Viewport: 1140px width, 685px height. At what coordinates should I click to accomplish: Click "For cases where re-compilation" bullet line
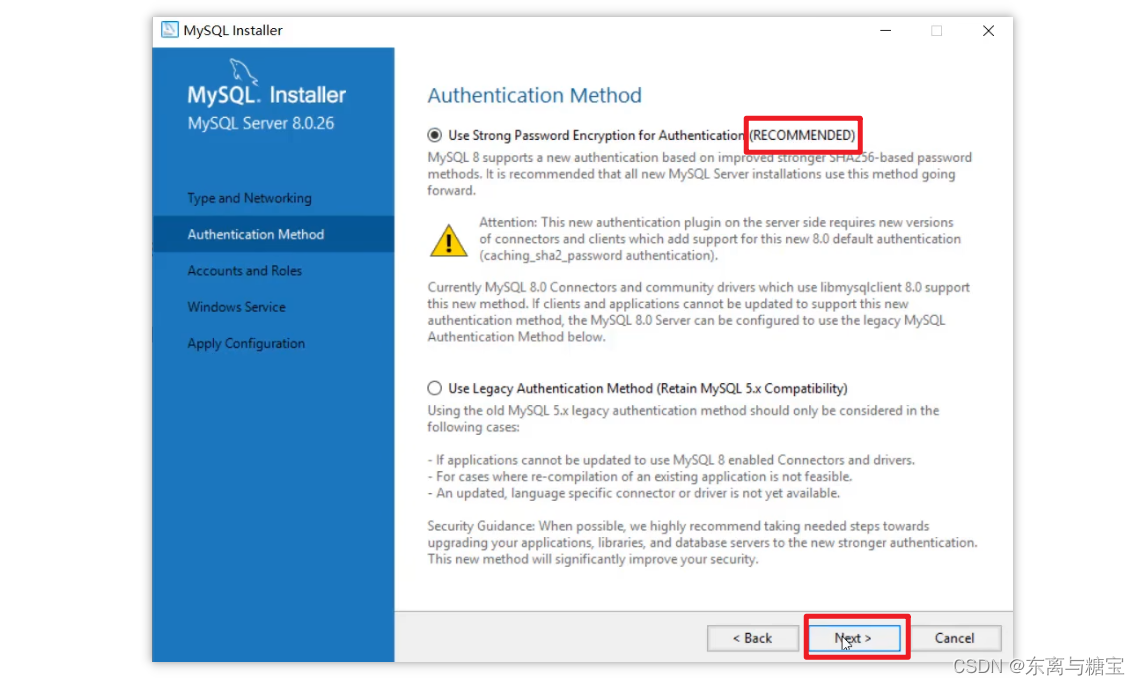640,476
